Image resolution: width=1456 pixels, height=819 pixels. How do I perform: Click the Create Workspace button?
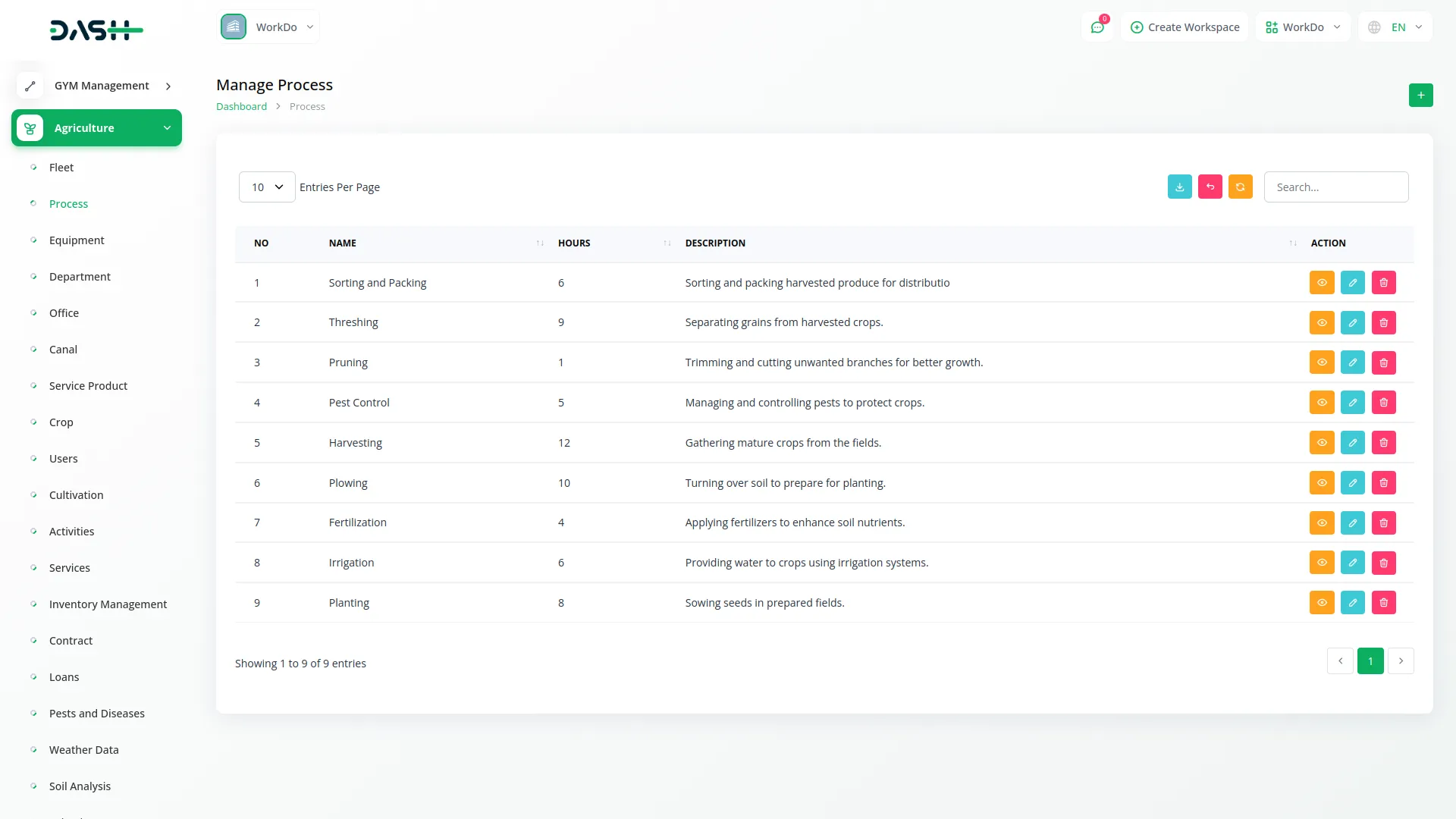click(x=1185, y=27)
